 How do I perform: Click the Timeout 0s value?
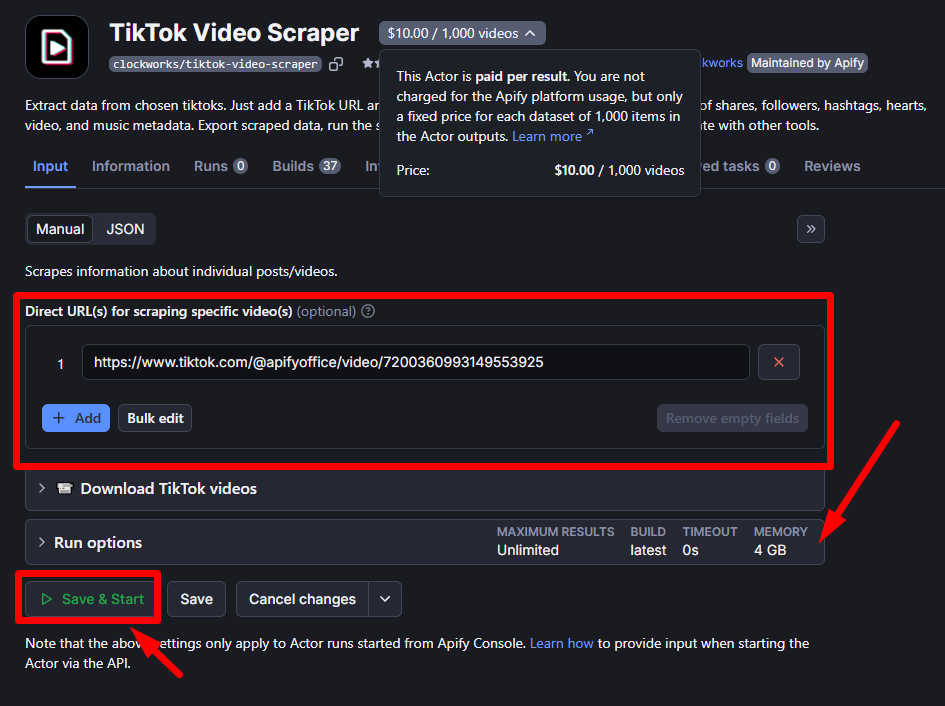pos(690,550)
